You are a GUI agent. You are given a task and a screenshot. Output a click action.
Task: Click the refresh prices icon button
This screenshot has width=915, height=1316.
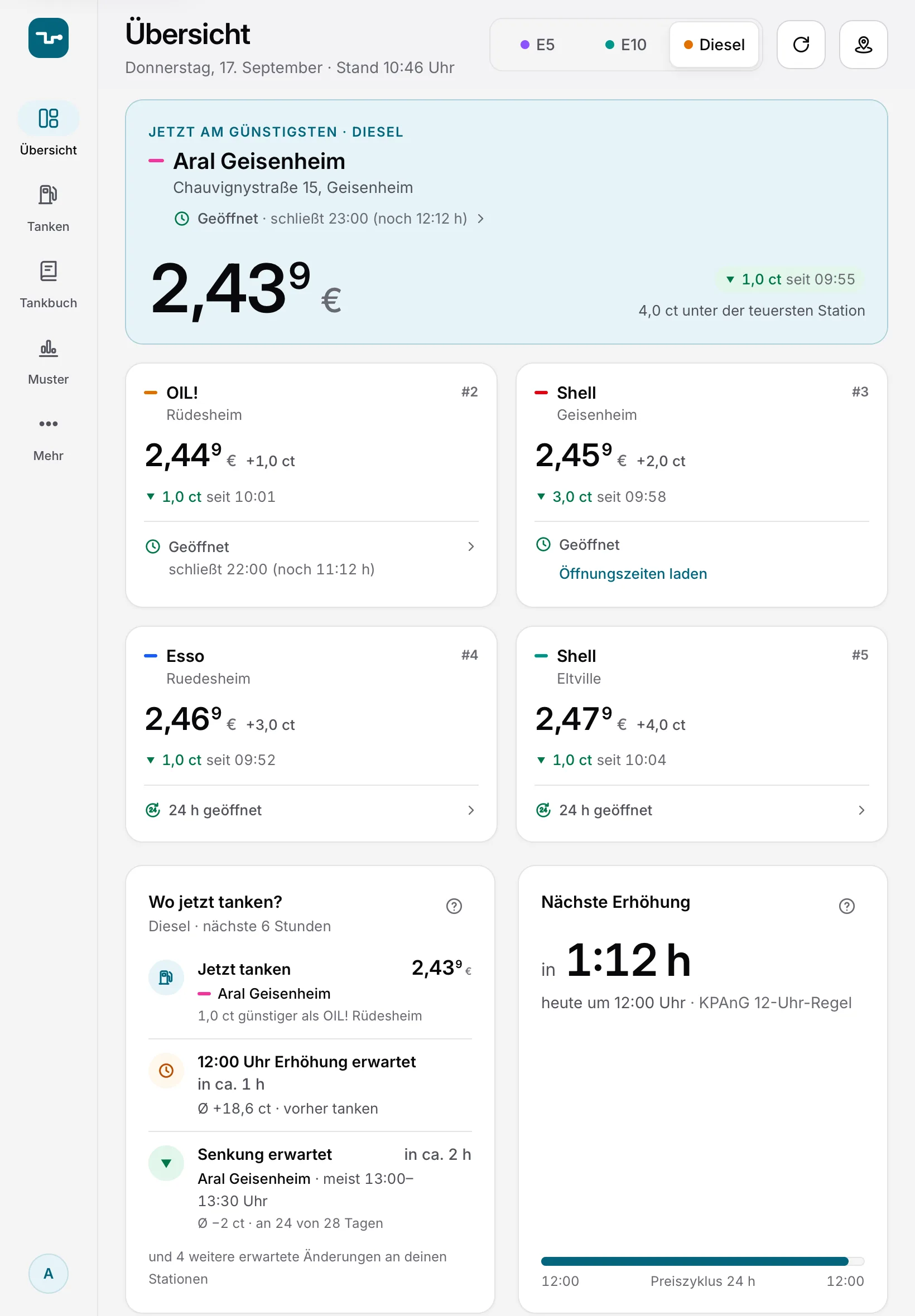coord(800,45)
